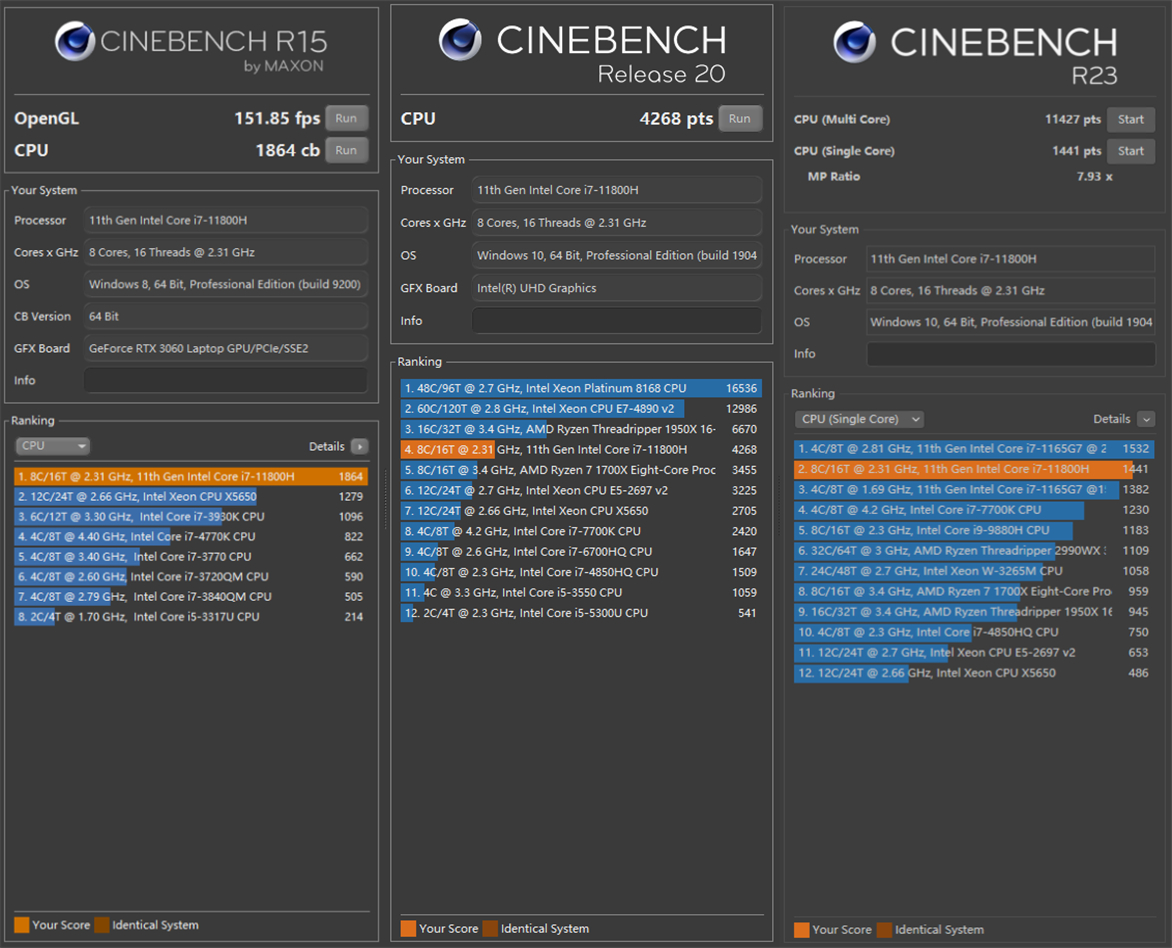The width and height of the screenshot is (1172, 948).
Task: Start the CPU Single Core test
Action: pos(1130,151)
